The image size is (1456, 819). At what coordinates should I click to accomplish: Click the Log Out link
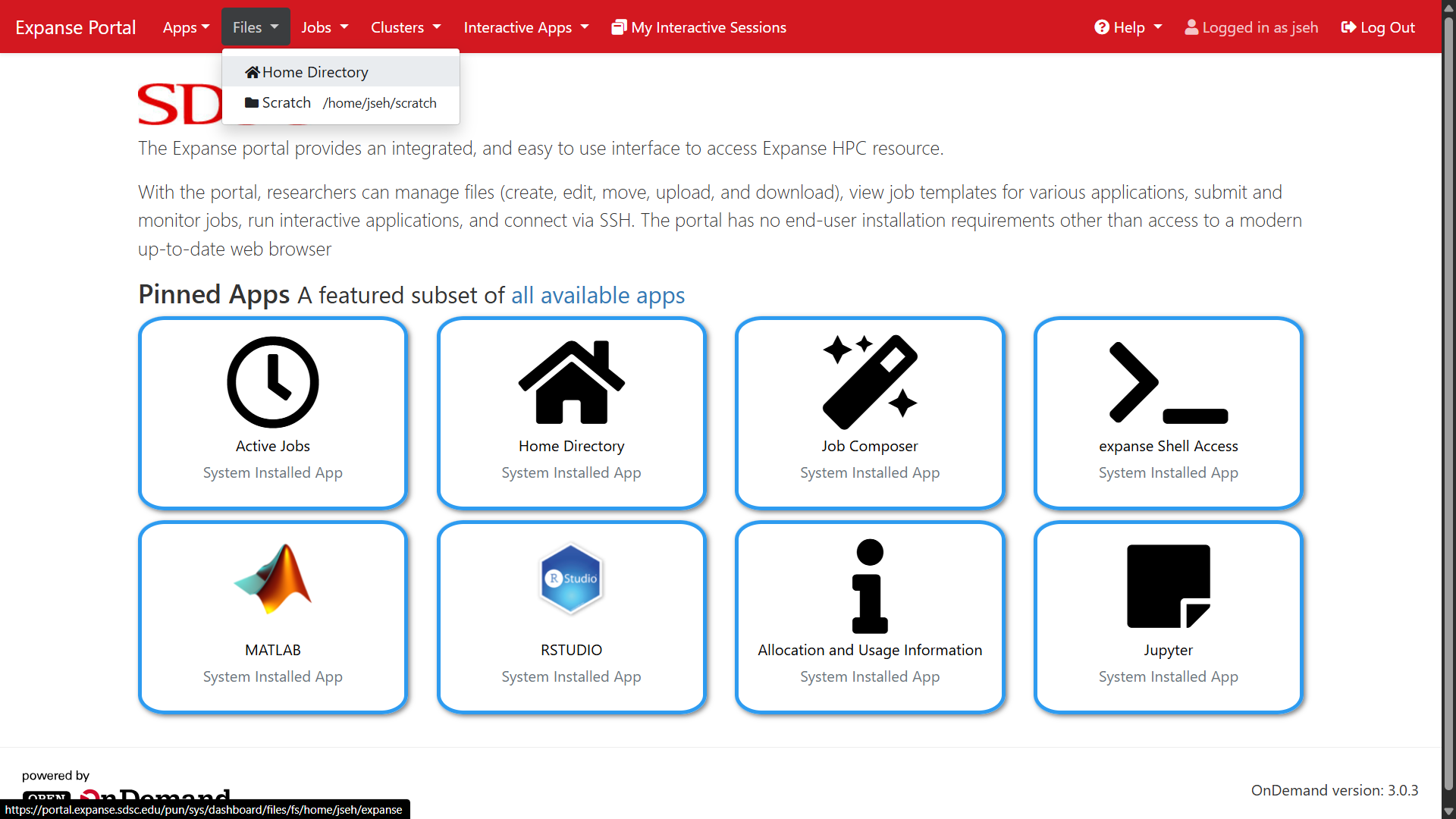pos(1378,27)
